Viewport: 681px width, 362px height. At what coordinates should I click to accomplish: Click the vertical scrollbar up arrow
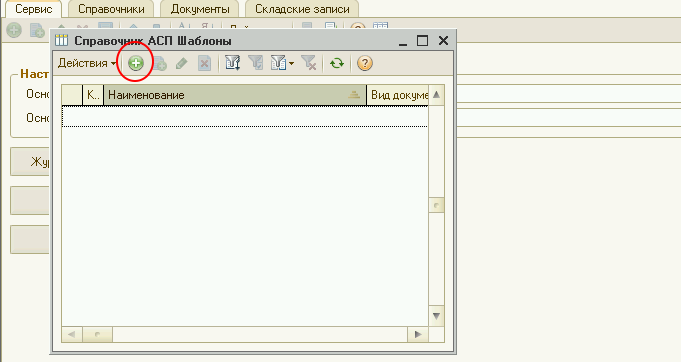(436, 95)
